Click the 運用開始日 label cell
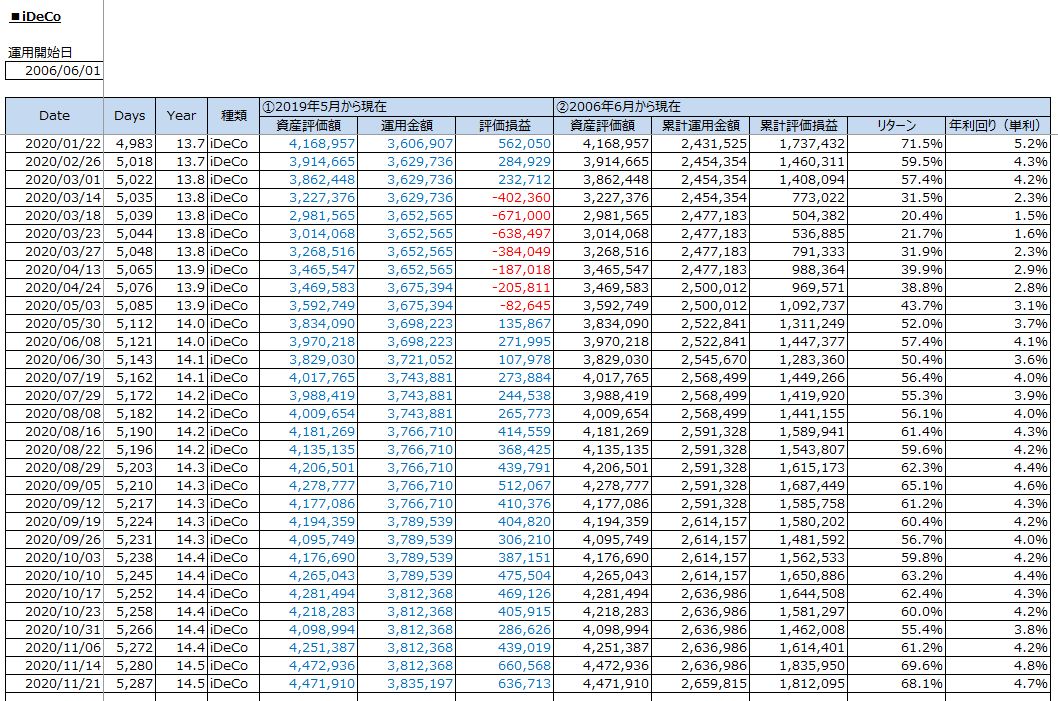Image resolution: width=1058 pixels, height=701 pixels. coord(40,53)
